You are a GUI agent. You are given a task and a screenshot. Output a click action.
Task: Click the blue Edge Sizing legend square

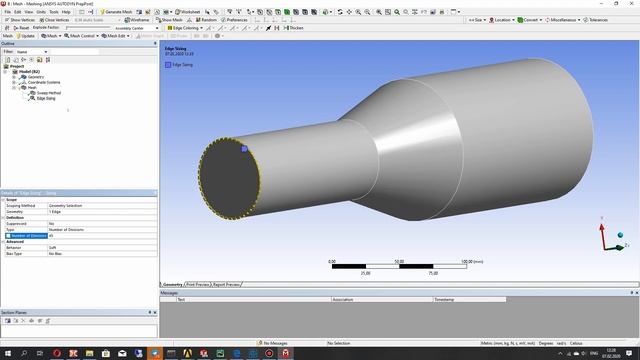coord(168,64)
